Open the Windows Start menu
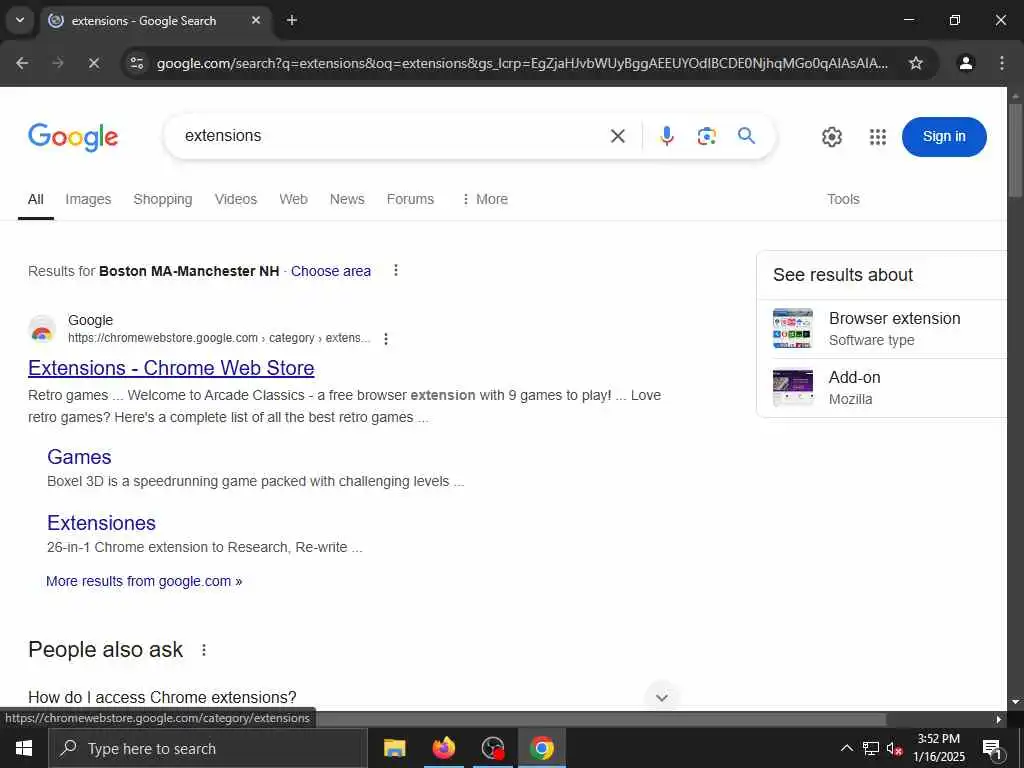This screenshot has width=1024, height=768. click(24, 748)
